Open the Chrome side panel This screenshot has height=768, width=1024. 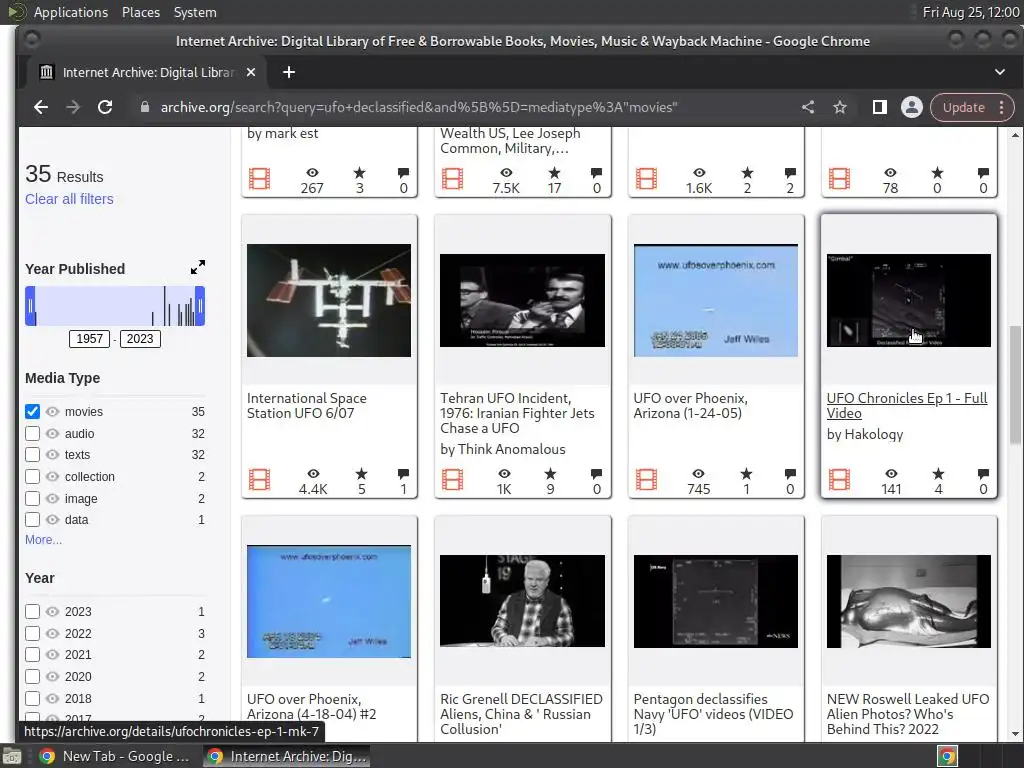click(880, 107)
